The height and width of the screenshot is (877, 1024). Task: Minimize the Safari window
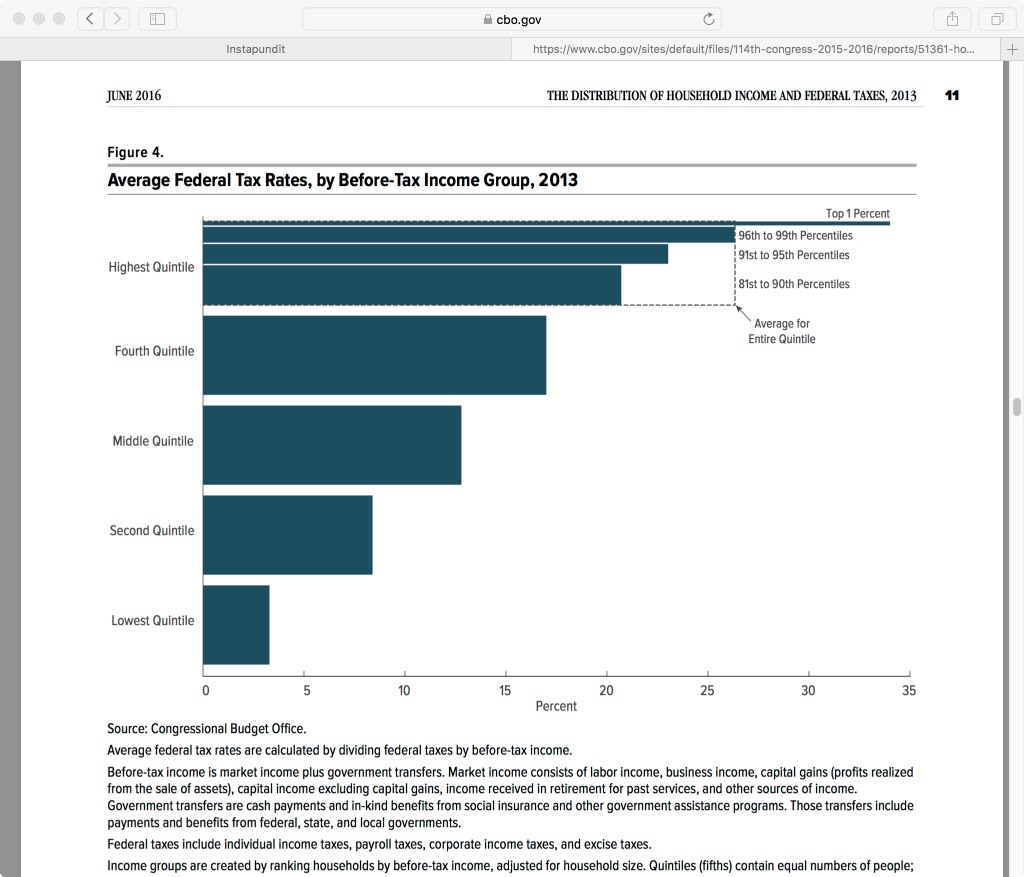pos(38,18)
